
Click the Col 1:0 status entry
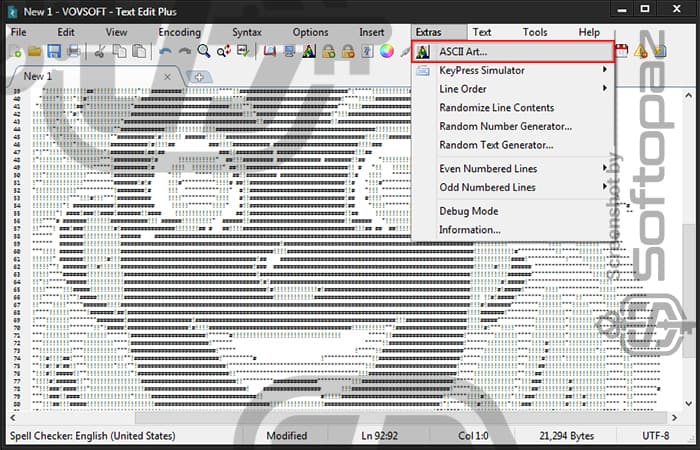point(473,436)
